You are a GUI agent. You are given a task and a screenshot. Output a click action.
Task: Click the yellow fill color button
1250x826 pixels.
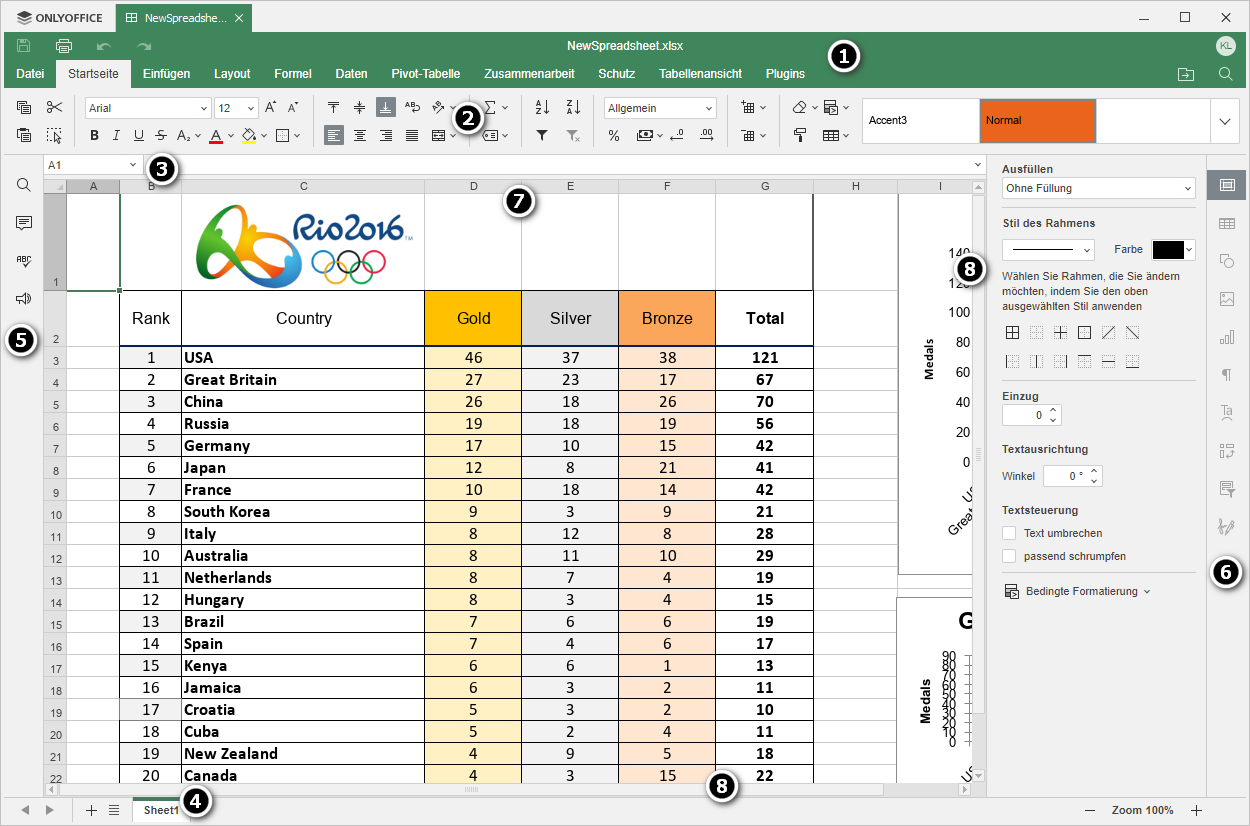point(250,135)
